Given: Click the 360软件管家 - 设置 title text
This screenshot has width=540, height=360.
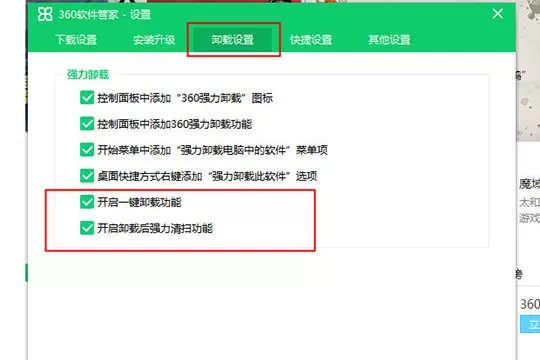Looking at the screenshot, I should (105, 14).
